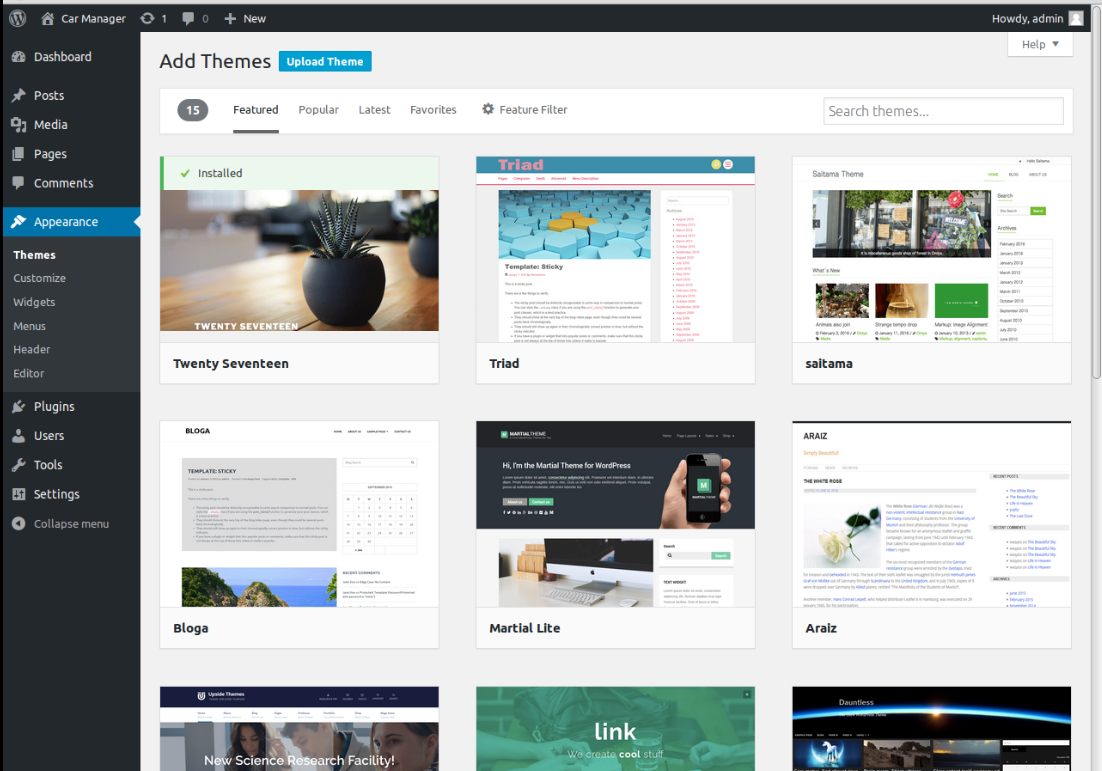
Task: Click the Pages icon in sidebar
Action: tap(19, 154)
